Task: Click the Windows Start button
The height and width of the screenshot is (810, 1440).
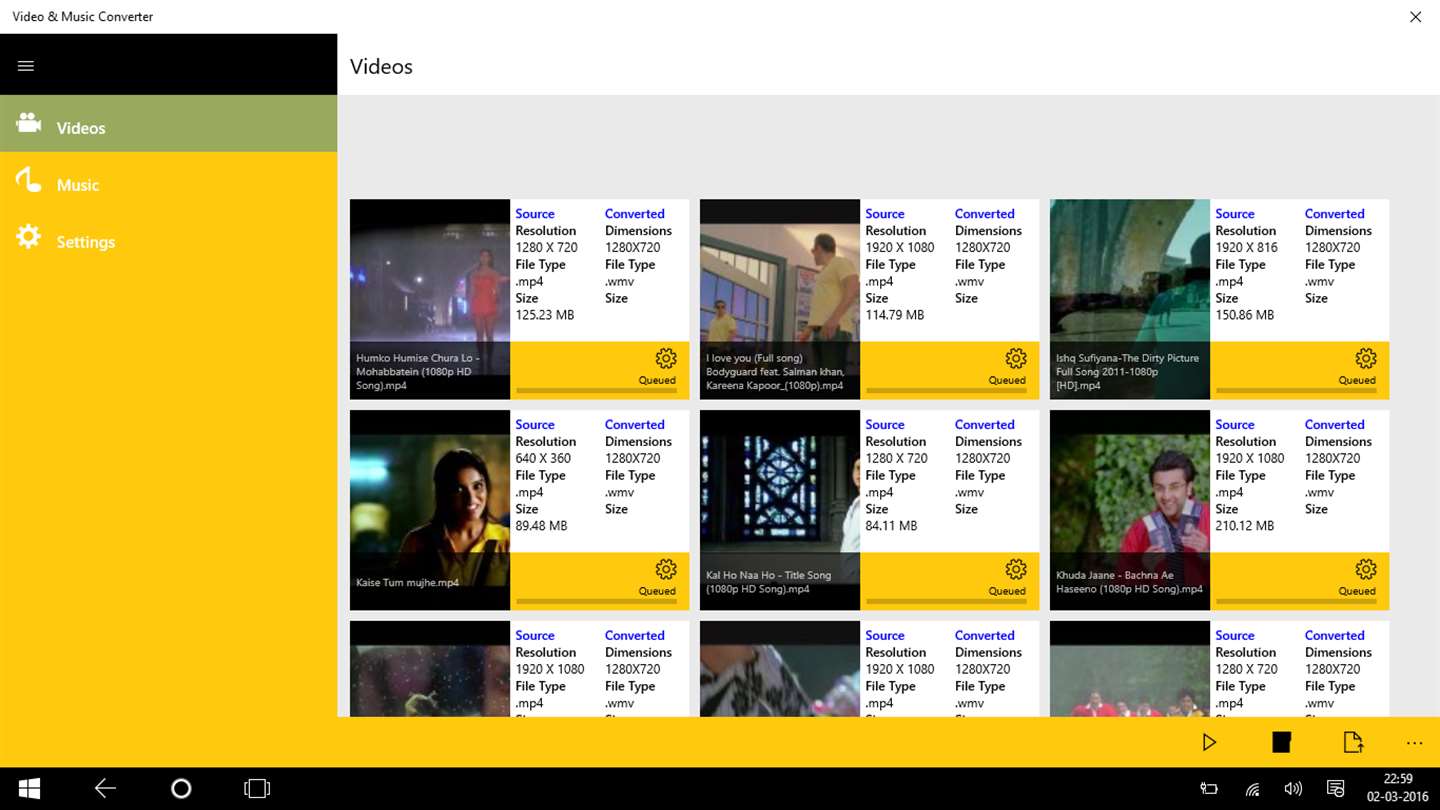Action: (29, 789)
